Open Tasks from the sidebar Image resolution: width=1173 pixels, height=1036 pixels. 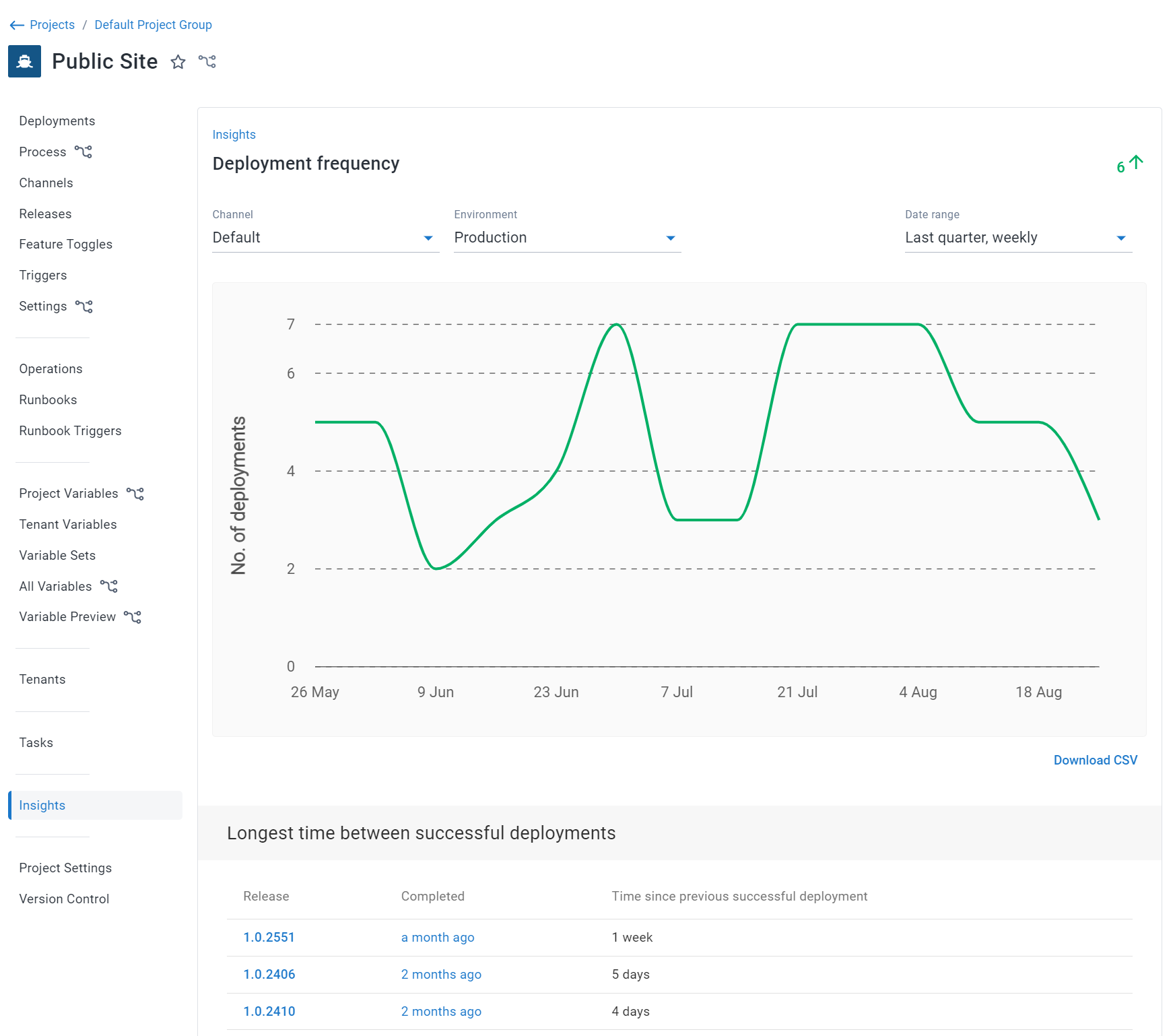pyautogui.click(x=36, y=742)
